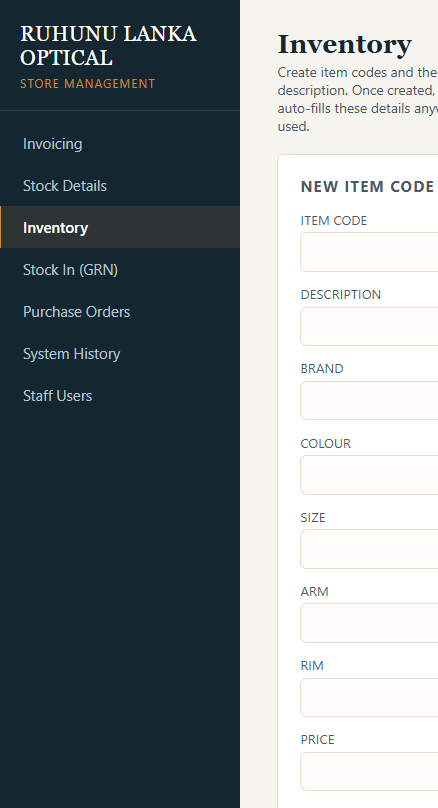Click the Size input field
Screen dimensions: 438x808
tap(369, 549)
